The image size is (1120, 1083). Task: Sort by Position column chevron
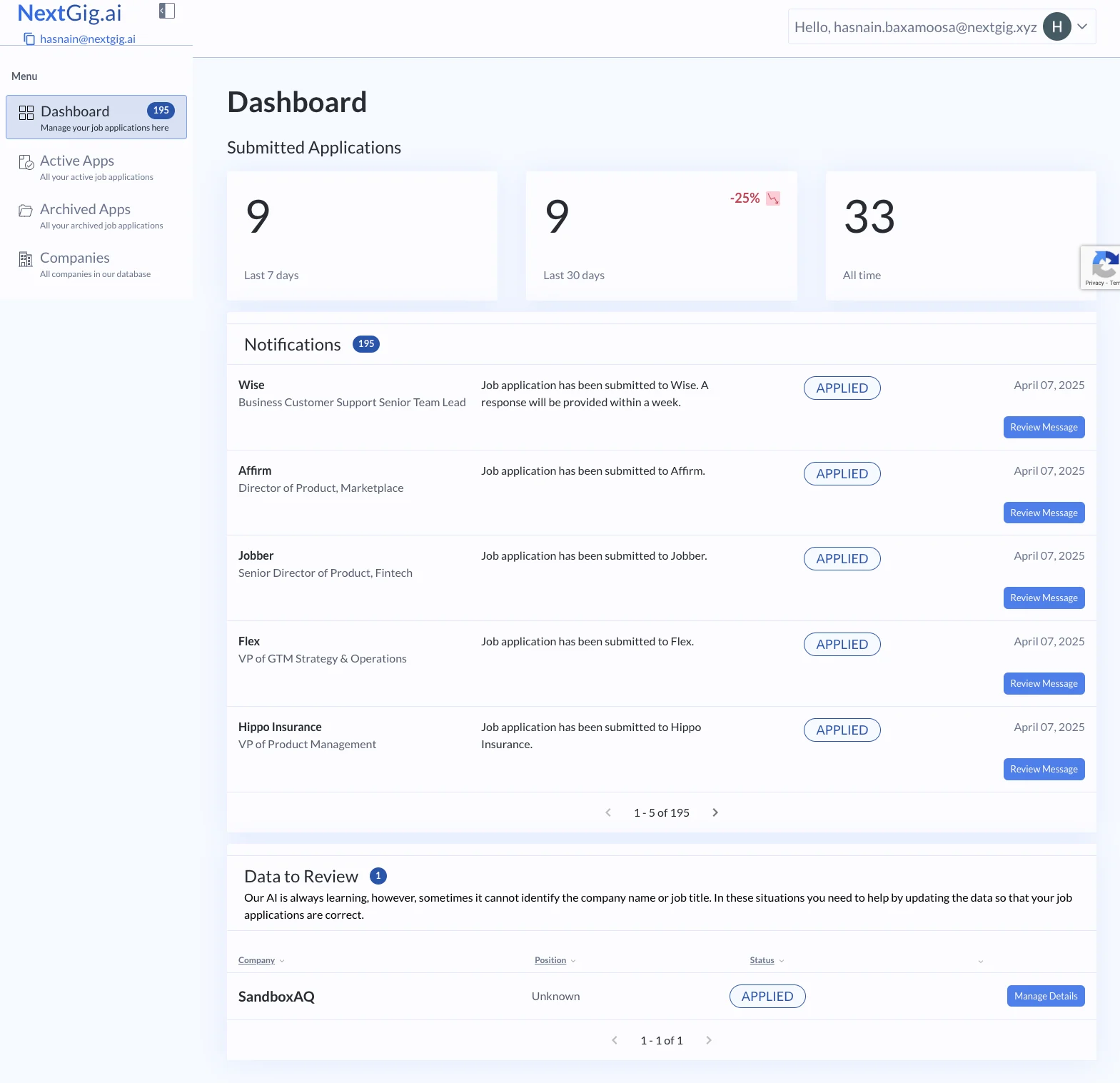click(x=573, y=961)
